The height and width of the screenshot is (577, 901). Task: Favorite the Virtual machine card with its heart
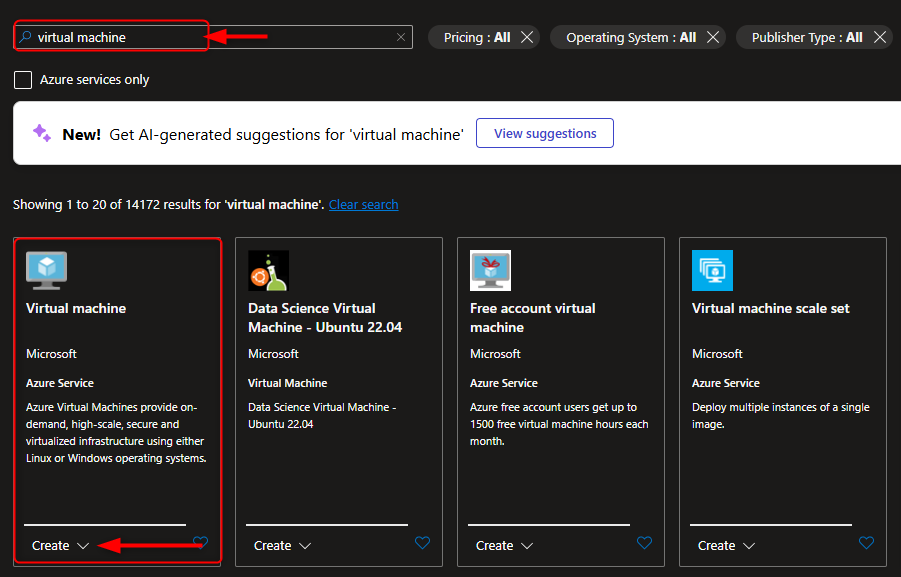click(200, 543)
